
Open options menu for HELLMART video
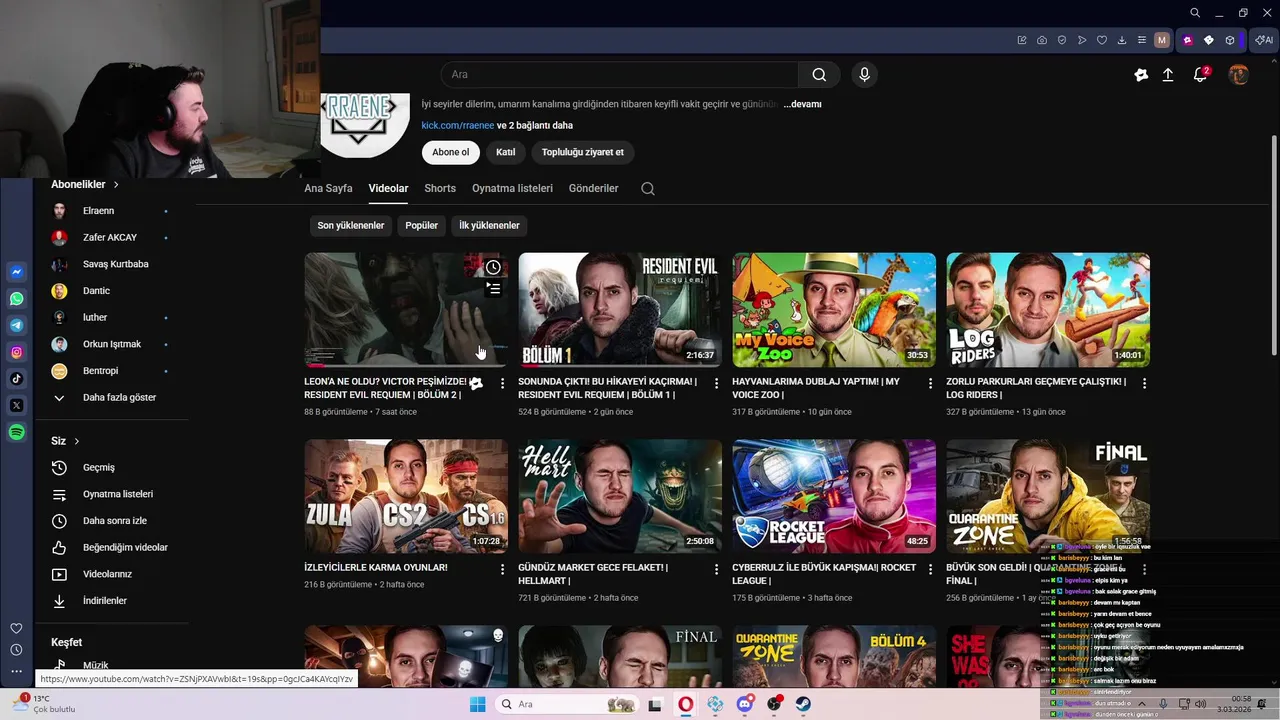click(x=716, y=569)
